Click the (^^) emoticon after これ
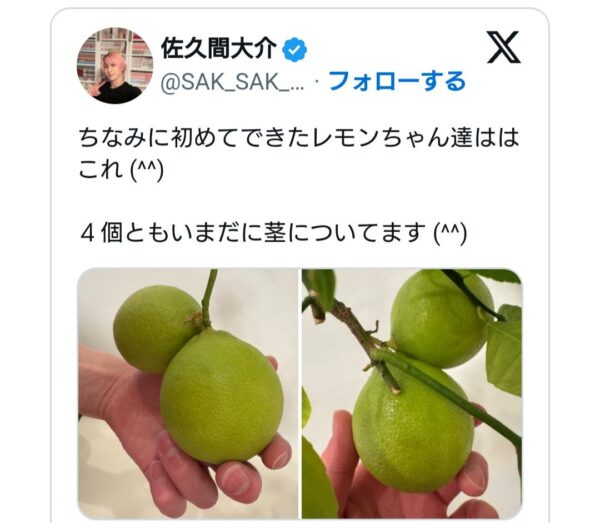This screenshot has height=523, width=600. coord(147,169)
